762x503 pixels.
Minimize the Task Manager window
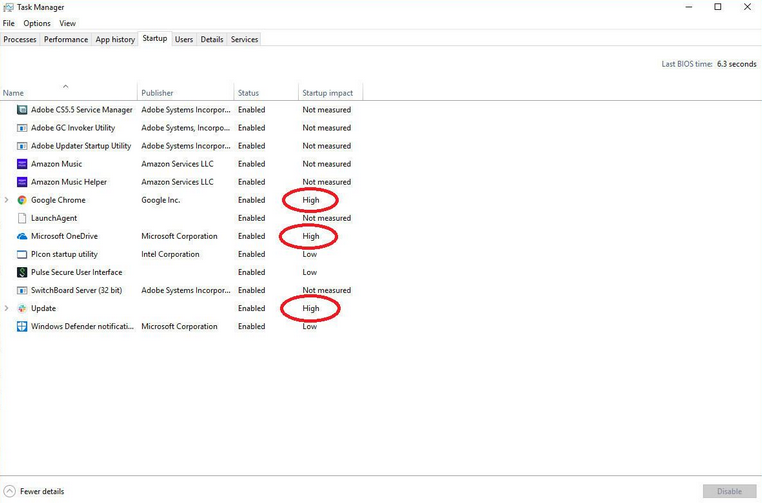pos(689,7)
